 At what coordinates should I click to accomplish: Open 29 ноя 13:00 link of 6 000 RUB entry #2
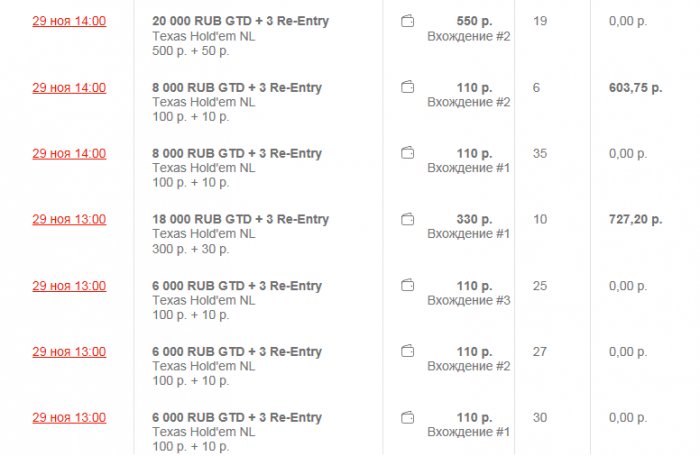pos(69,351)
